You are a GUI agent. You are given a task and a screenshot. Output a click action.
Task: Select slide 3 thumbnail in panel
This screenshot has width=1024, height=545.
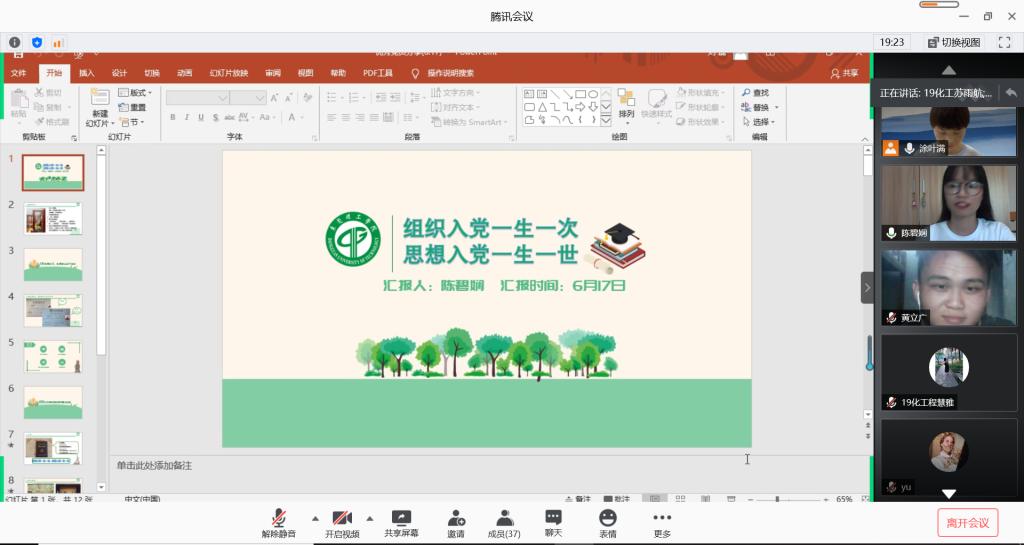53,264
